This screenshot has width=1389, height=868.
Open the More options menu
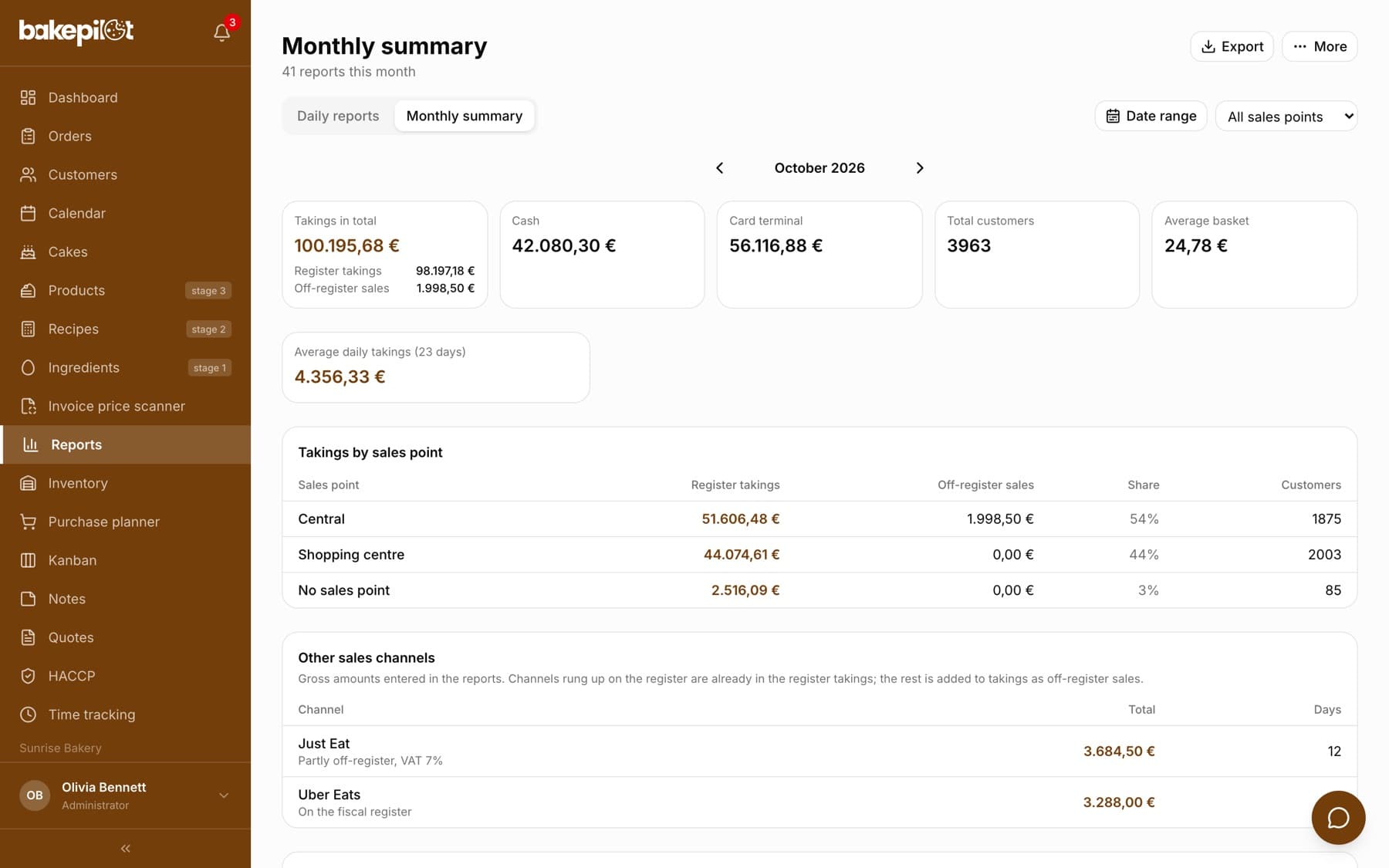pos(1320,46)
